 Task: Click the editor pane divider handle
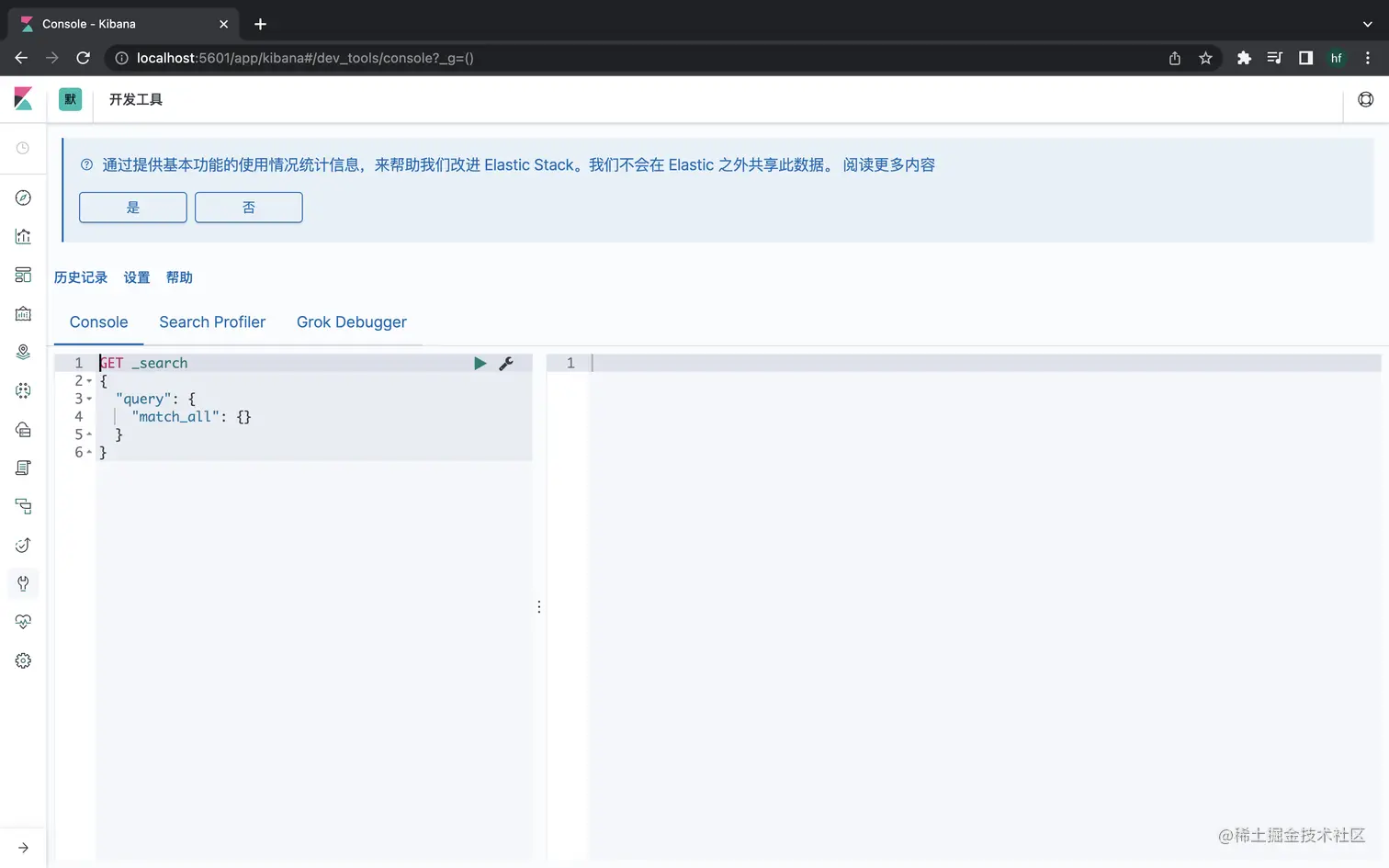[x=539, y=607]
